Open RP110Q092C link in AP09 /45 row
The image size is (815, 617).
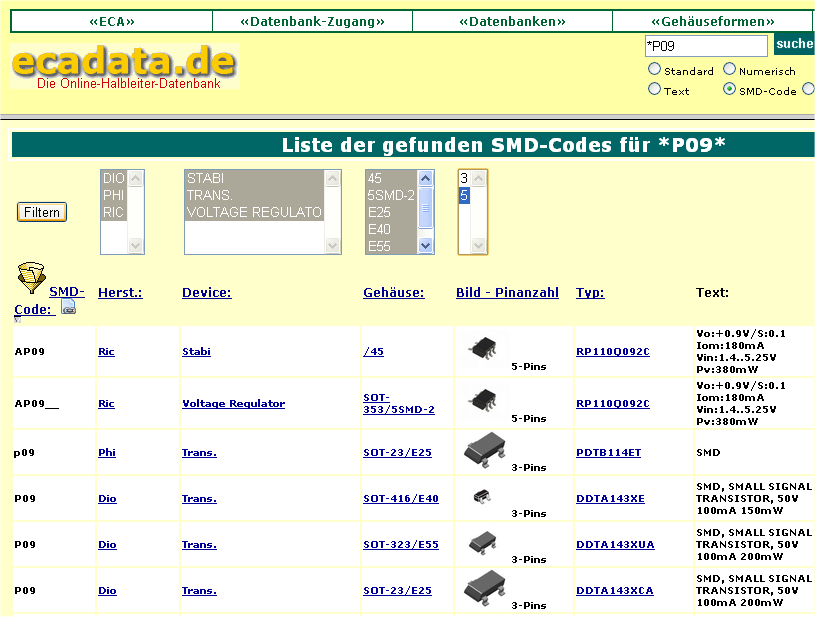pos(613,352)
